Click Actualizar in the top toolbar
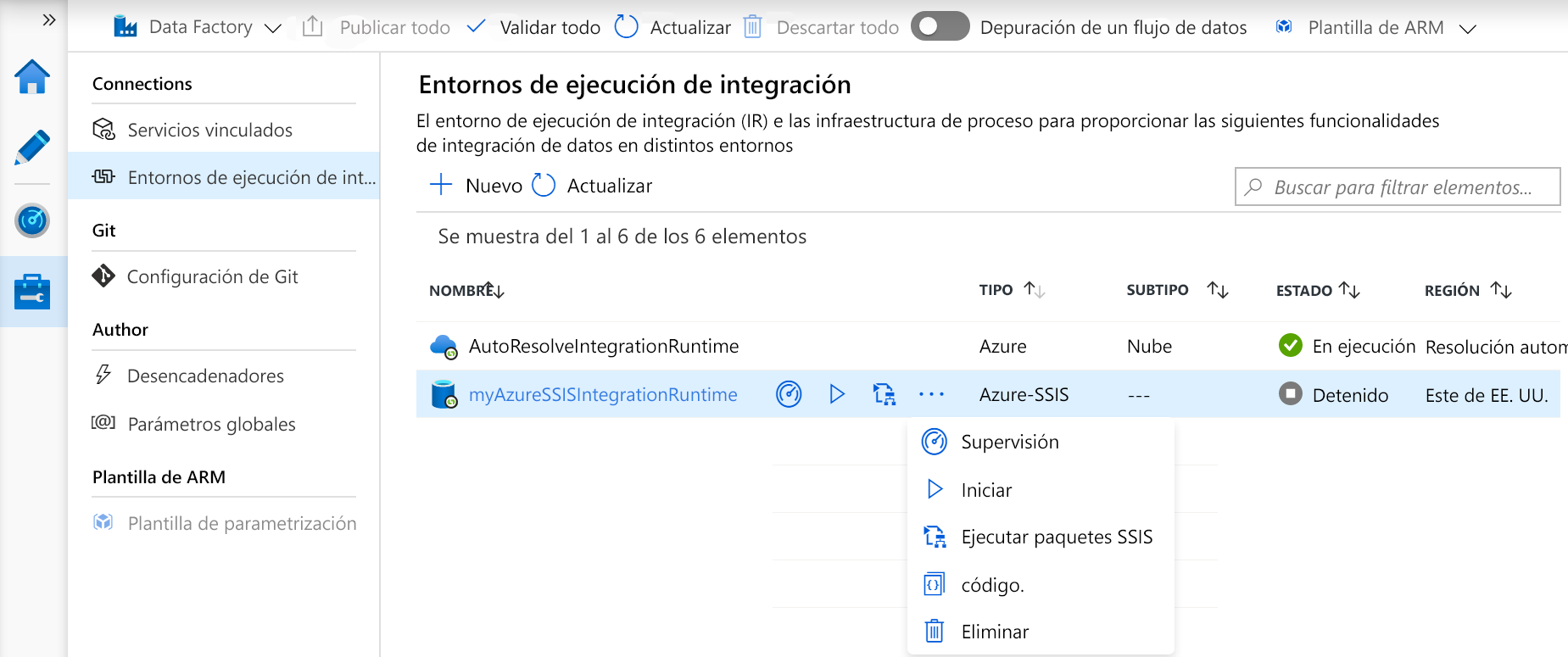1568x657 pixels. pos(690,27)
